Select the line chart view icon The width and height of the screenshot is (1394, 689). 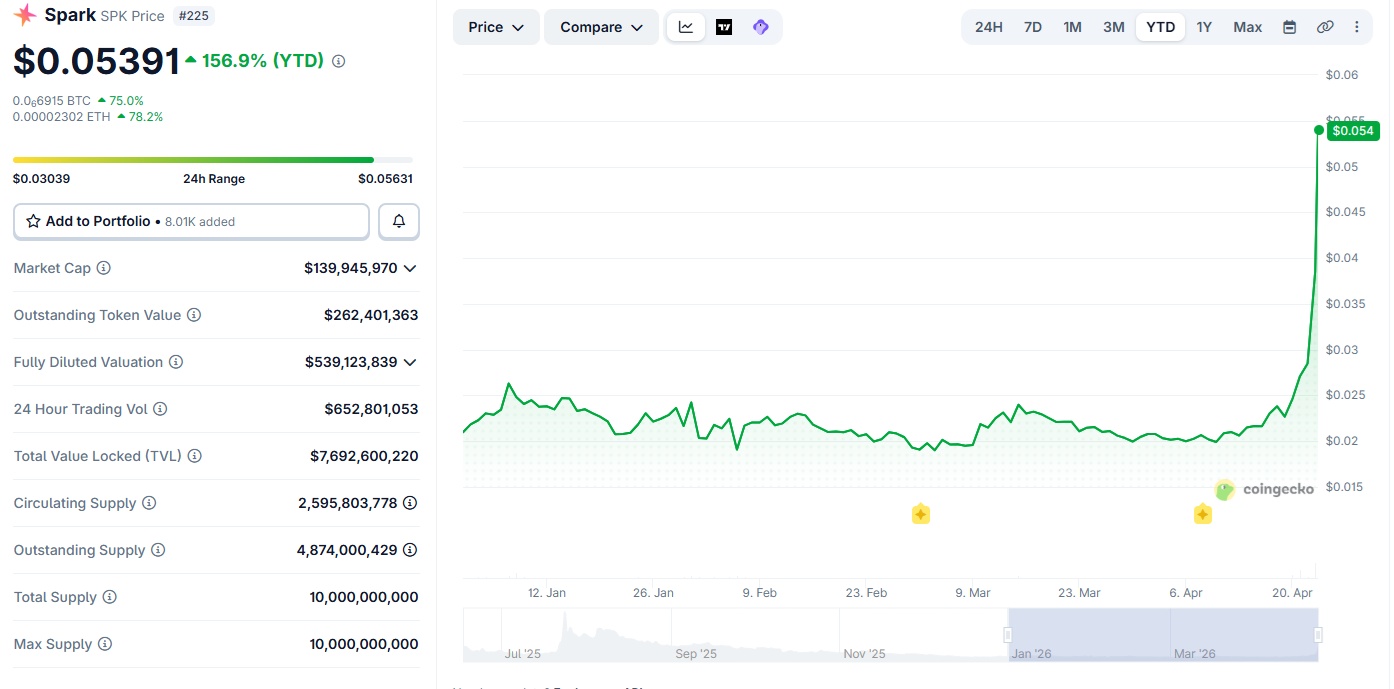click(x=685, y=27)
